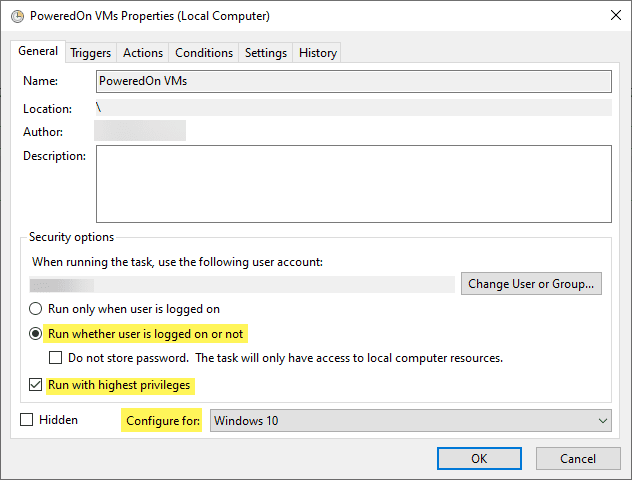Click the Windows 10 combo box value

(400, 421)
